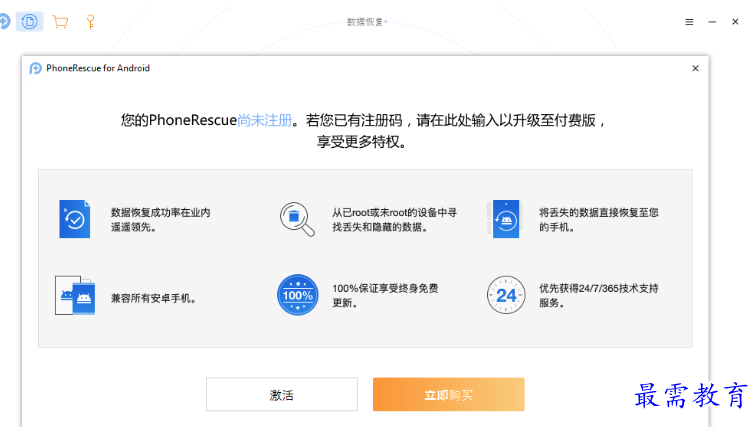Open the shopping cart icon
Image resolution: width=756 pixels, height=427 pixels.
[60, 21]
